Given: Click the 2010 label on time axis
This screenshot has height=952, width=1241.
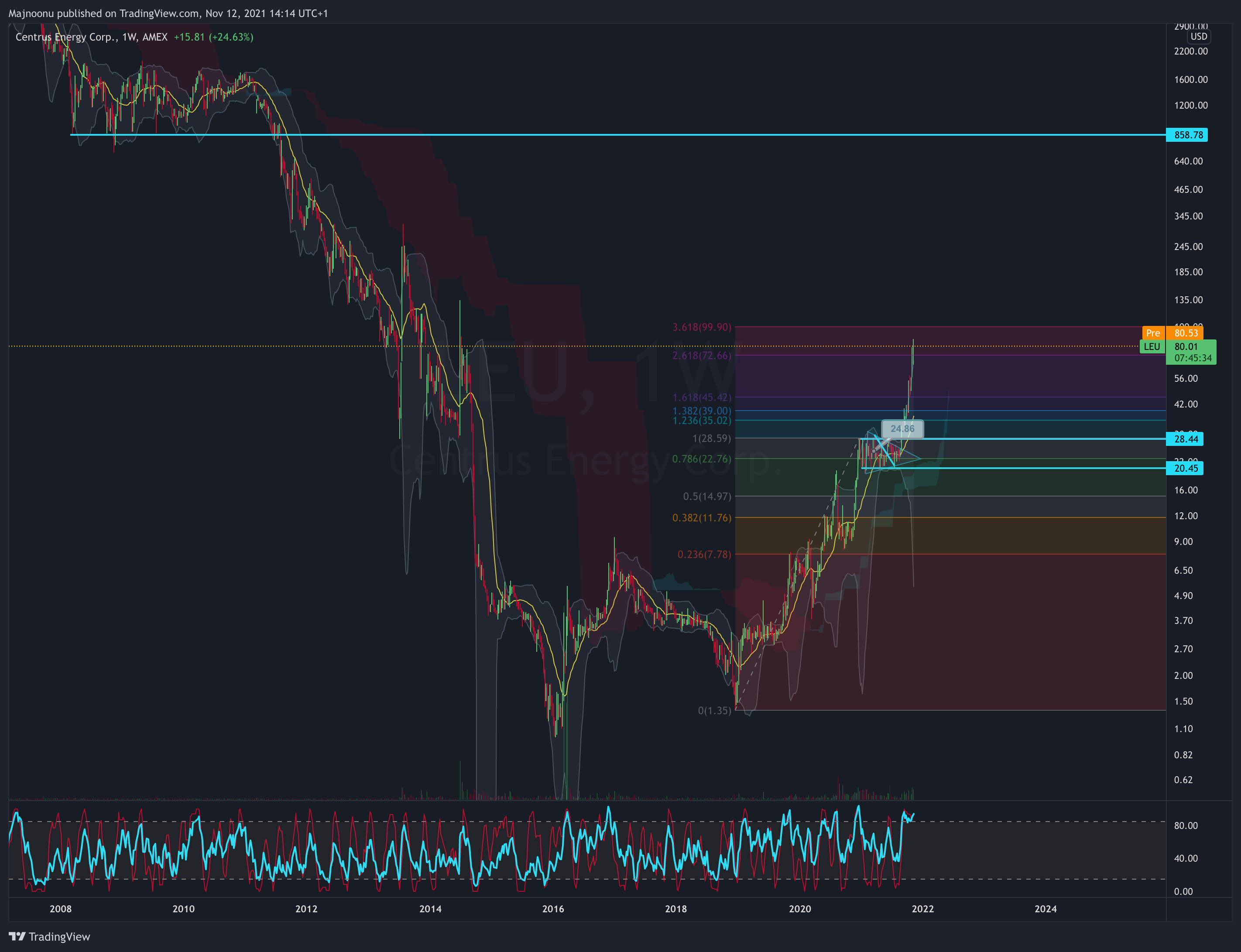Looking at the screenshot, I should click(x=183, y=909).
